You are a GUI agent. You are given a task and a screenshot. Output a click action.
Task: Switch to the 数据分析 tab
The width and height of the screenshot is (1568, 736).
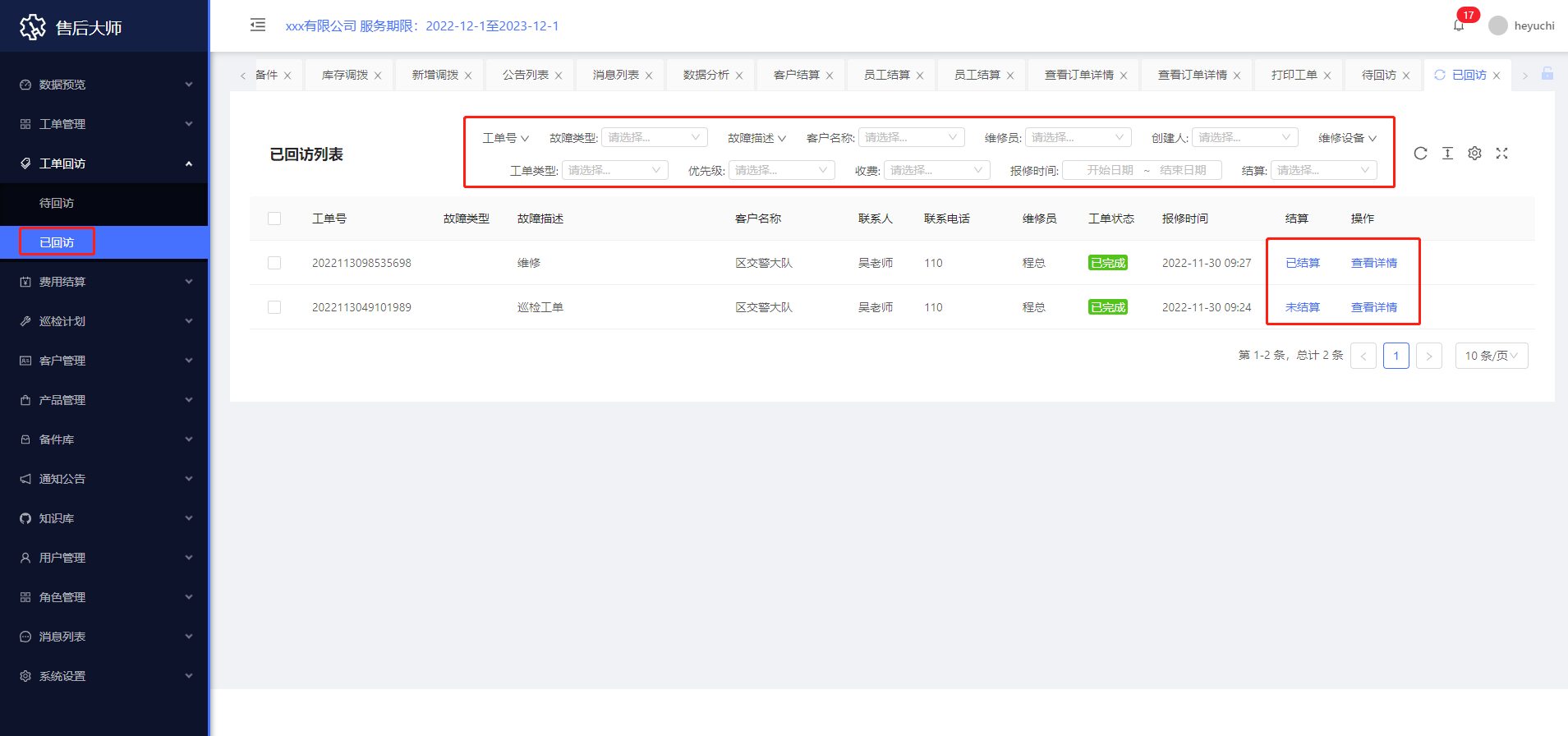pyautogui.click(x=706, y=75)
